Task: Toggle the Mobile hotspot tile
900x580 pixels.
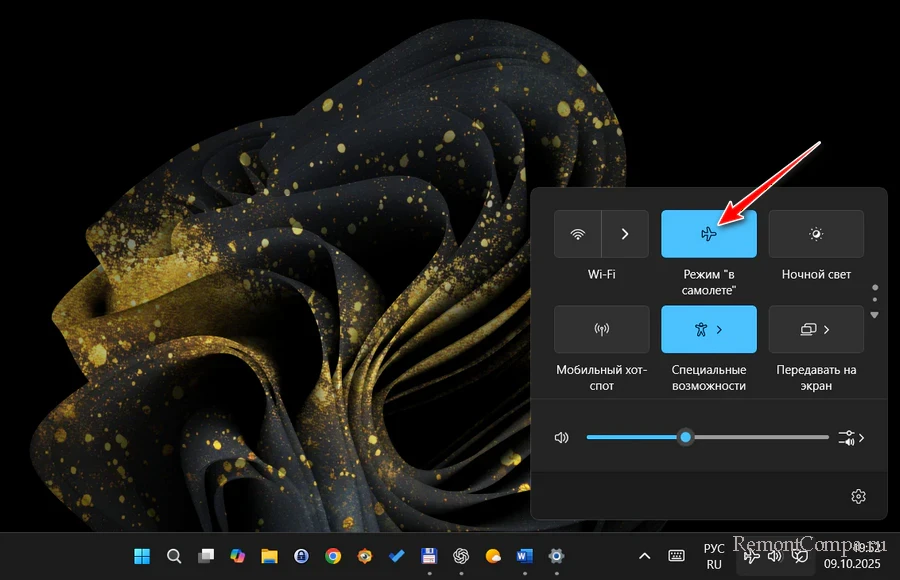Action: coord(602,329)
